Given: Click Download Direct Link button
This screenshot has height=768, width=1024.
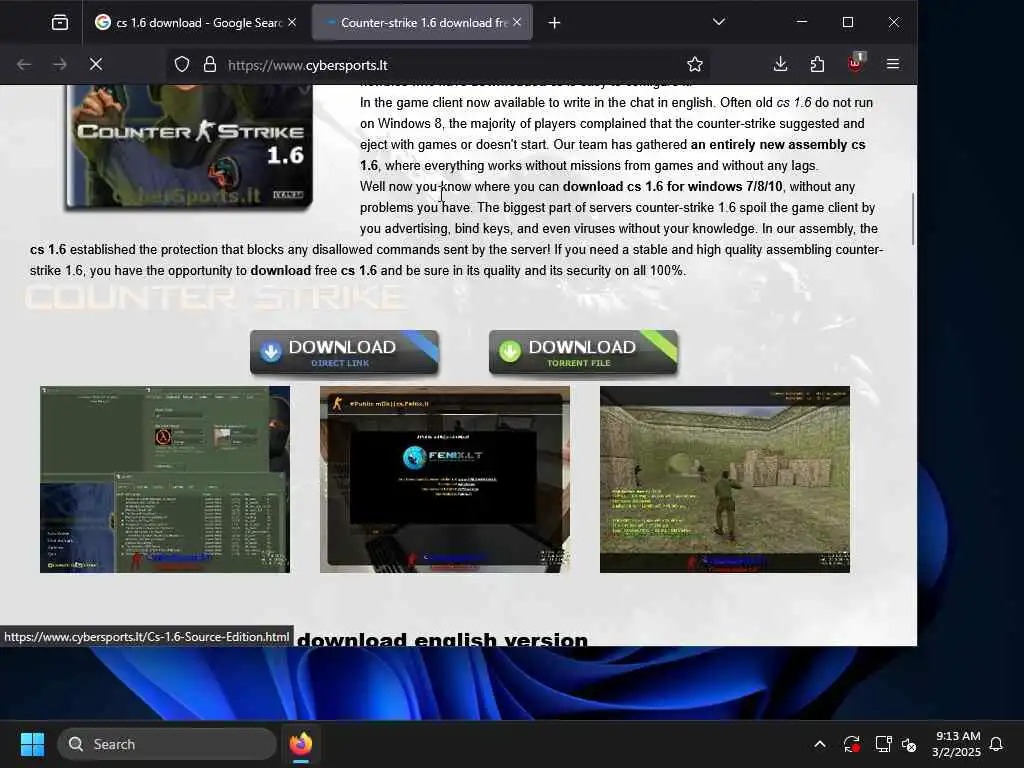Looking at the screenshot, I should tap(344, 353).
